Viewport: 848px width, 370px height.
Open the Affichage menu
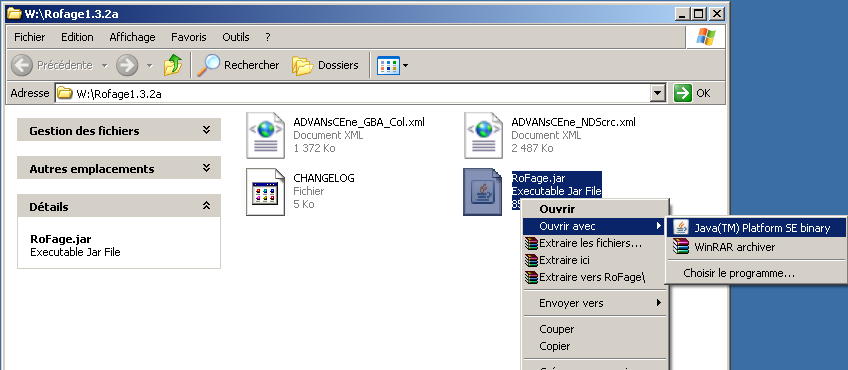point(132,37)
